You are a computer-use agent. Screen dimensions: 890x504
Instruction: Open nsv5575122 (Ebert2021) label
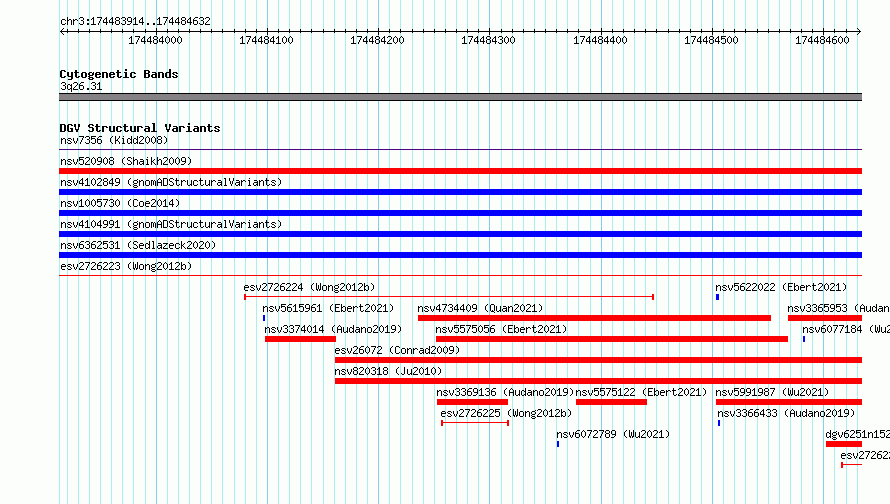[x=641, y=392]
